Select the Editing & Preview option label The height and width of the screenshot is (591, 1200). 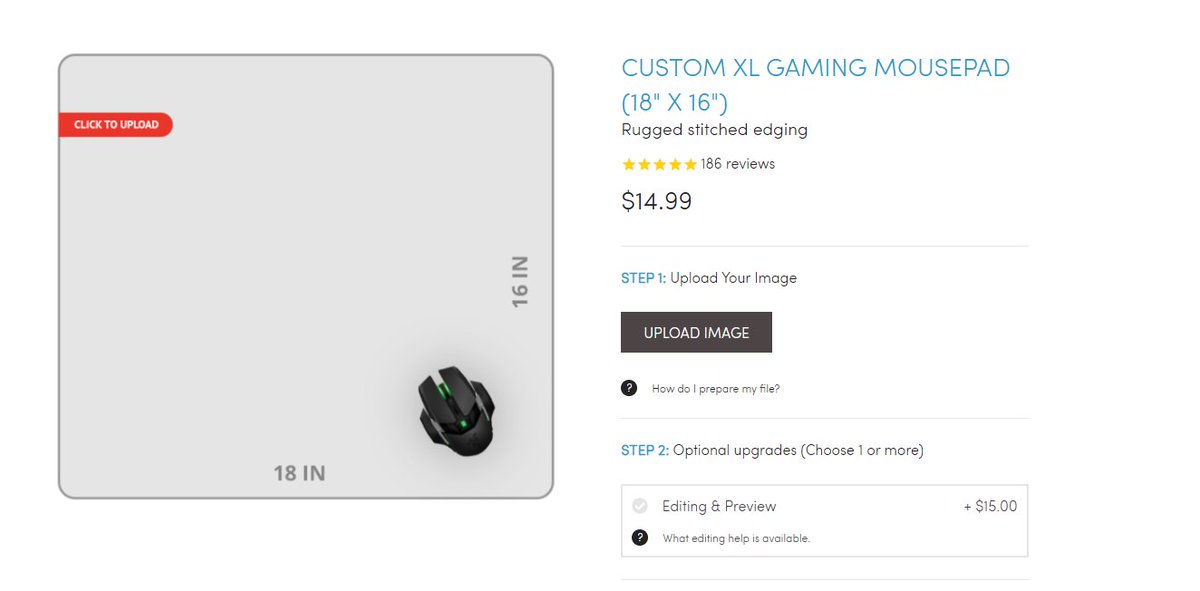coord(719,506)
